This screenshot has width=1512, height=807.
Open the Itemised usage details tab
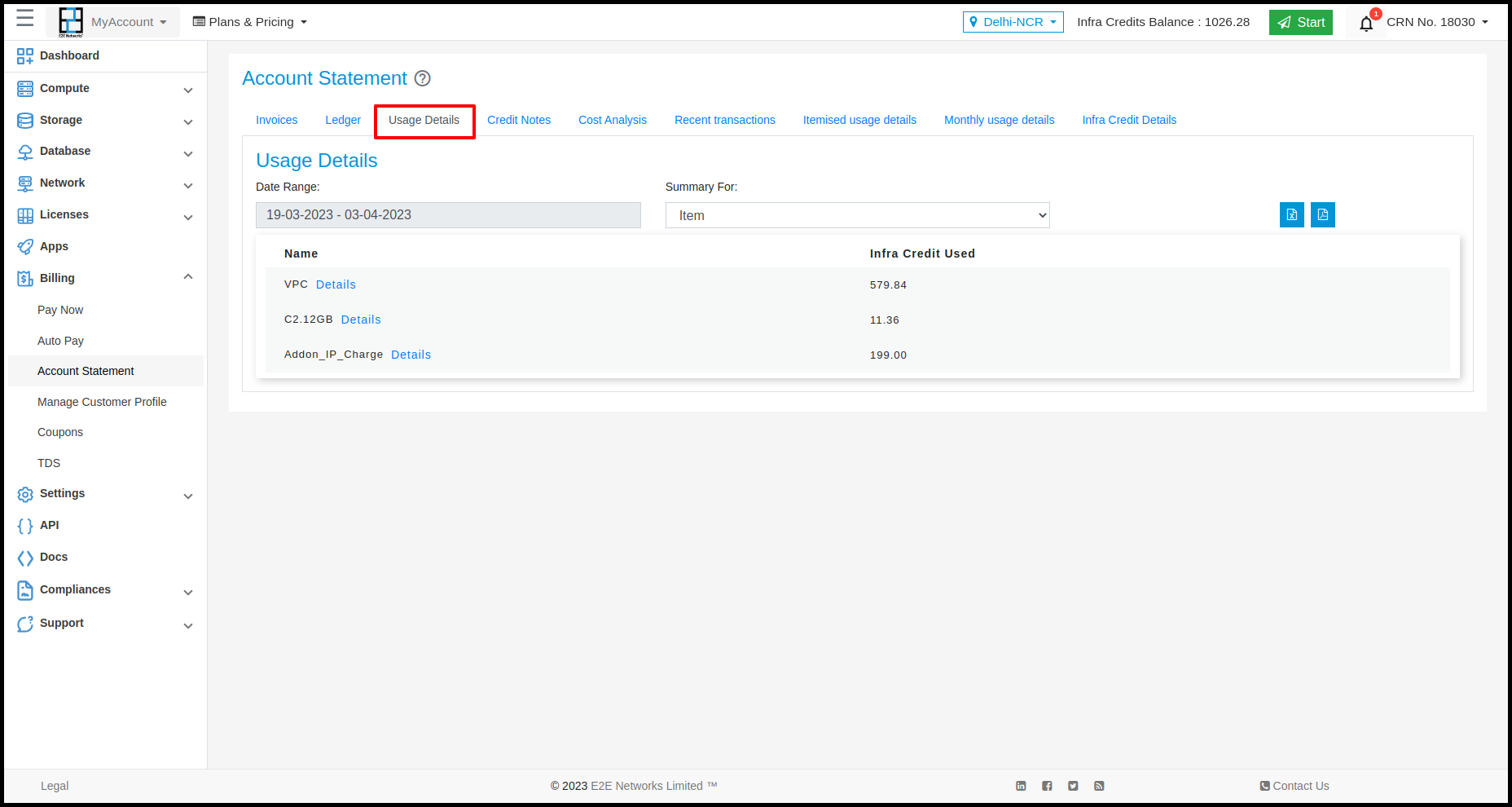(859, 120)
